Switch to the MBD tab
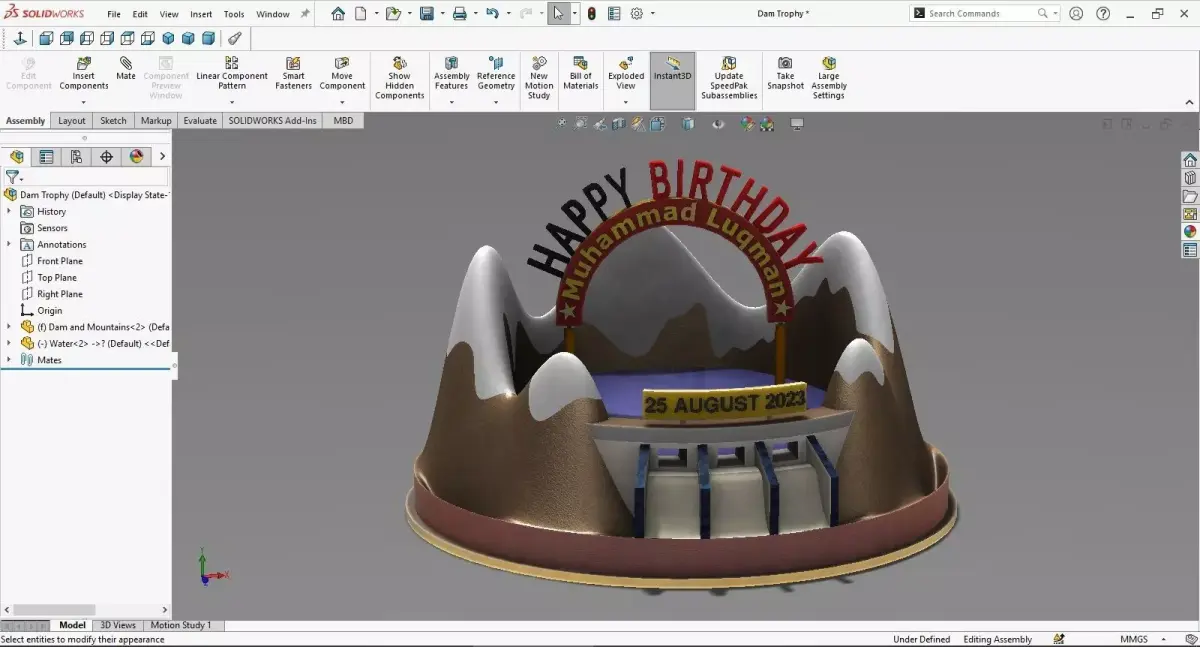Image resolution: width=1200 pixels, height=647 pixels. [x=343, y=121]
